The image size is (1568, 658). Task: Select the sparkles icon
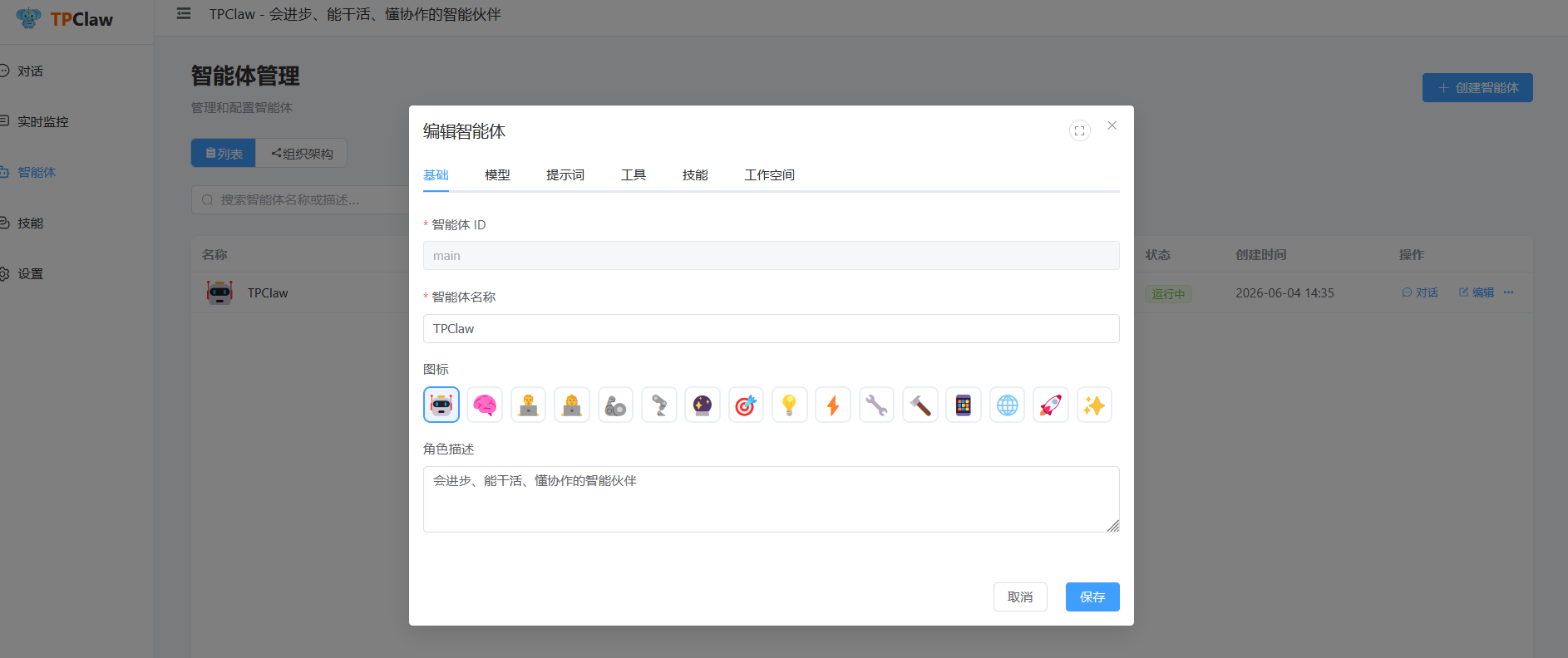pos(1094,405)
